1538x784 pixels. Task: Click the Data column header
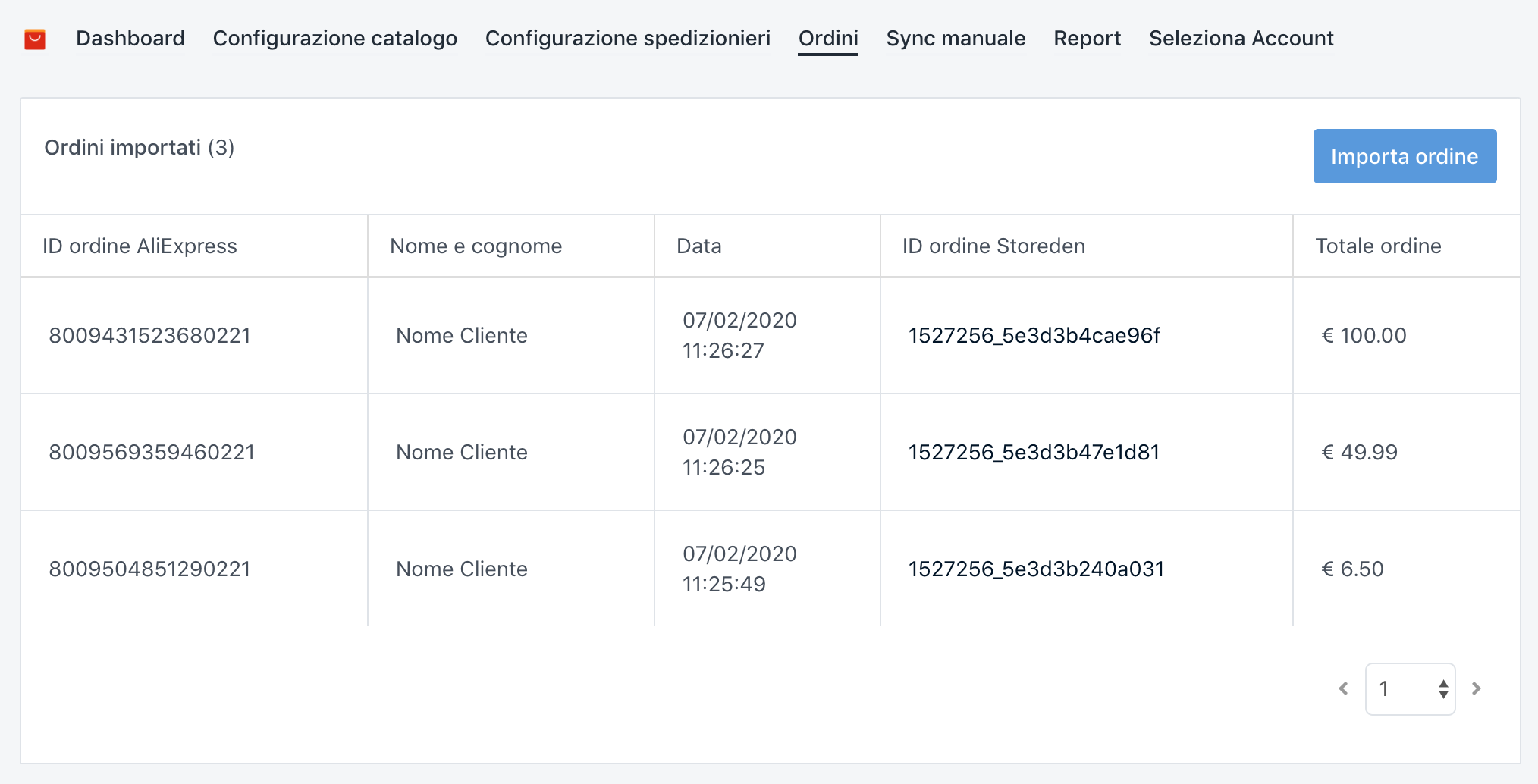(x=698, y=246)
